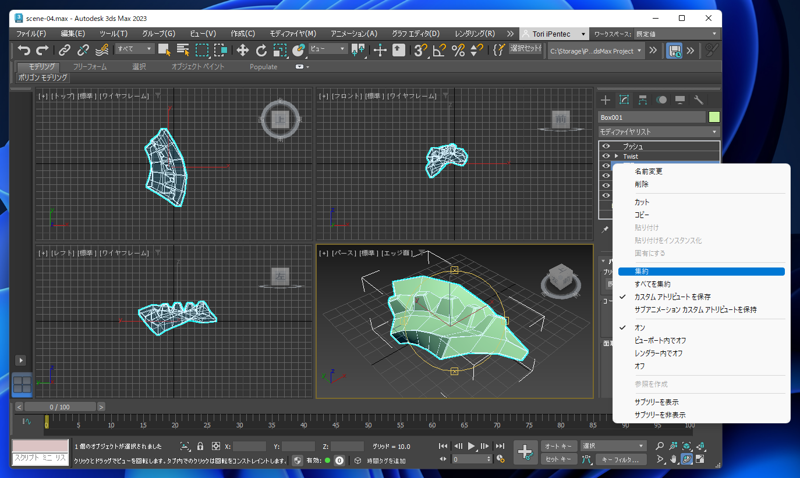Viewport: 800px width, 478px height.
Task: Toggle the checked オン option in context menu
Action: tap(639, 328)
